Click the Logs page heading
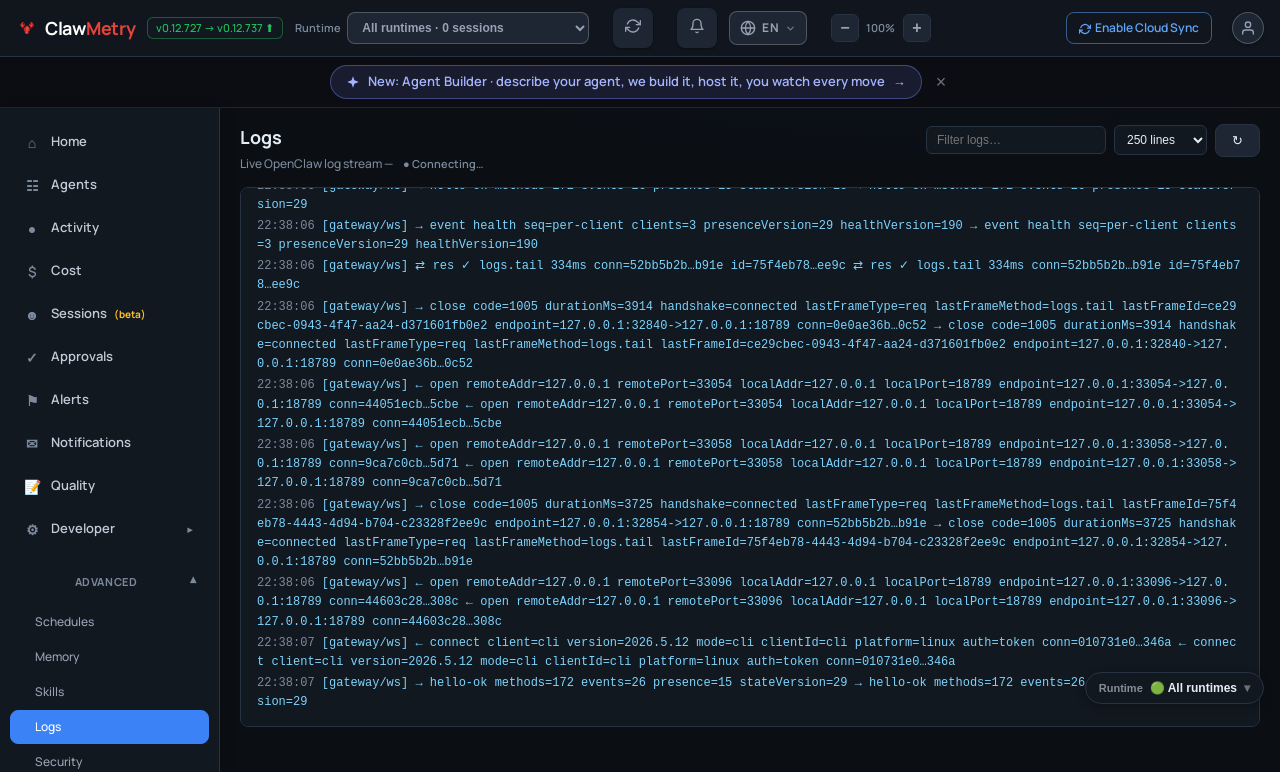This screenshot has width=1280, height=772. (261, 138)
